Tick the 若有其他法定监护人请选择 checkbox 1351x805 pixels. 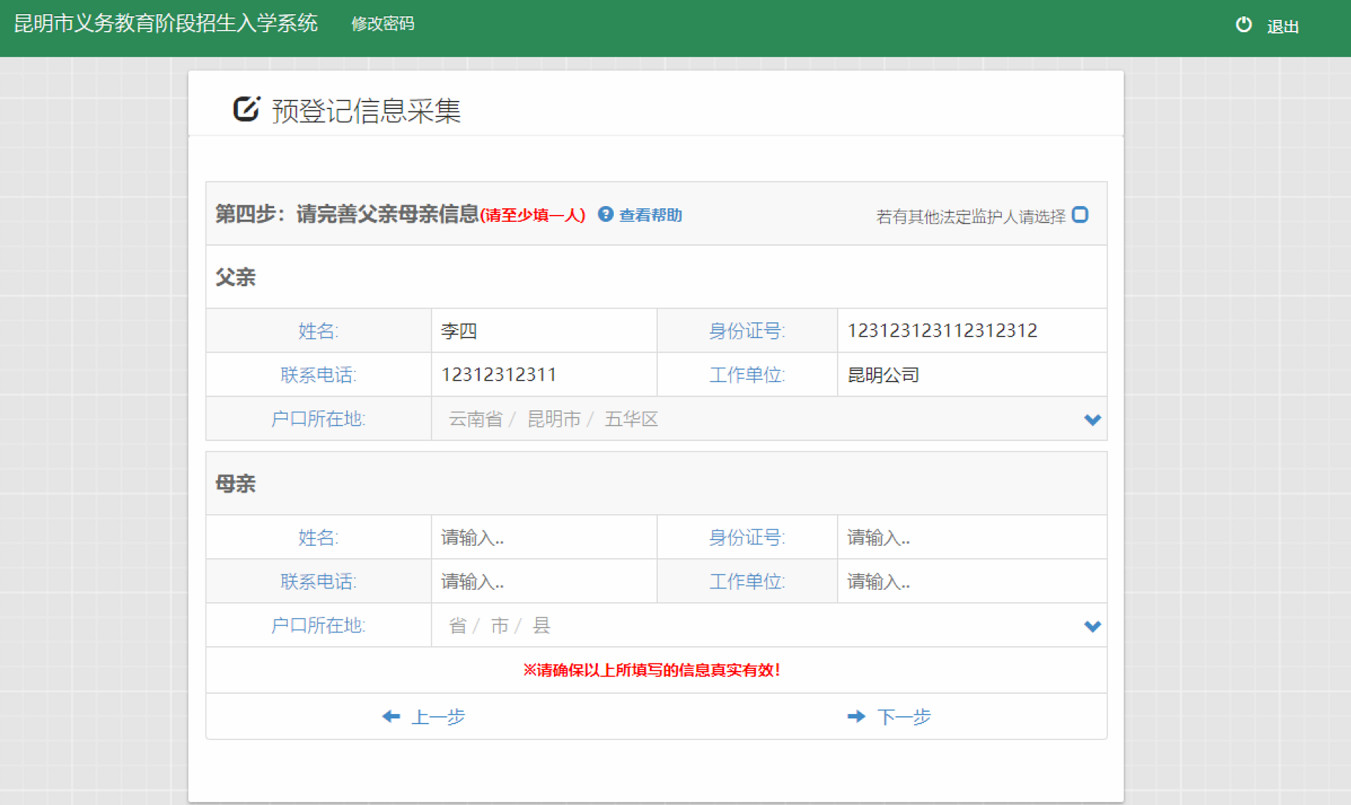(1080, 214)
